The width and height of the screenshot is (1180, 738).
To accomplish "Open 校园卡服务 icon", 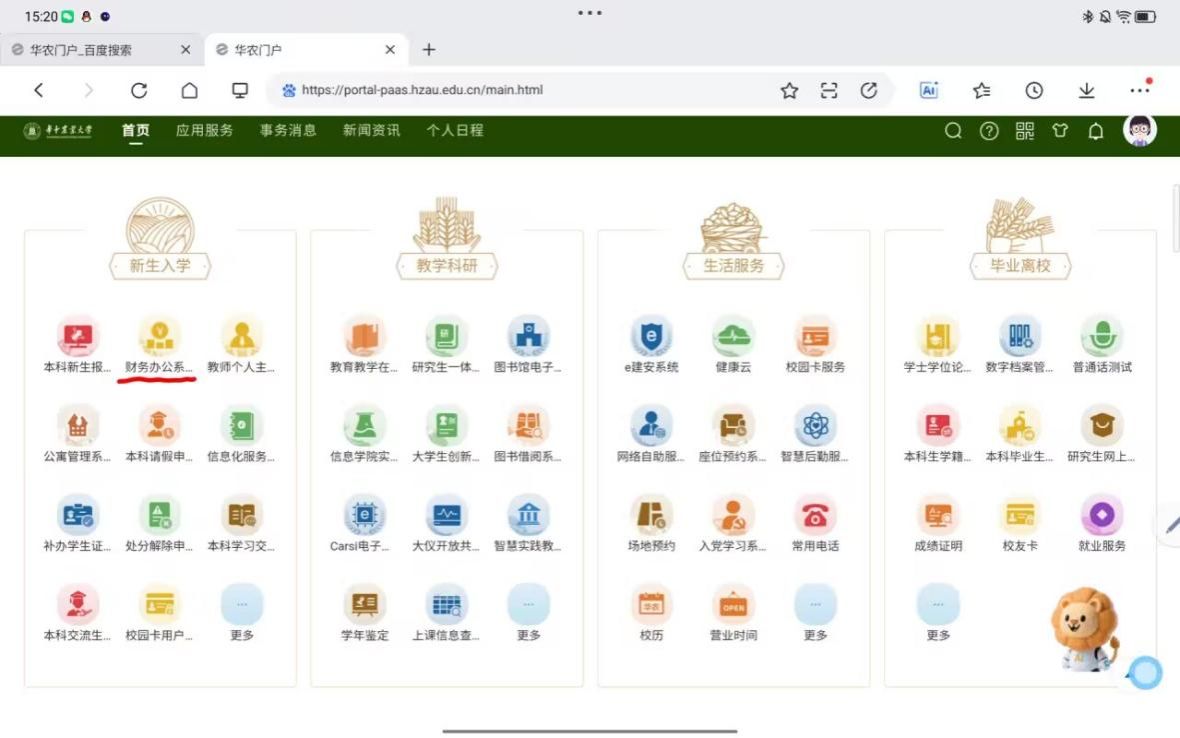I will (815, 337).
